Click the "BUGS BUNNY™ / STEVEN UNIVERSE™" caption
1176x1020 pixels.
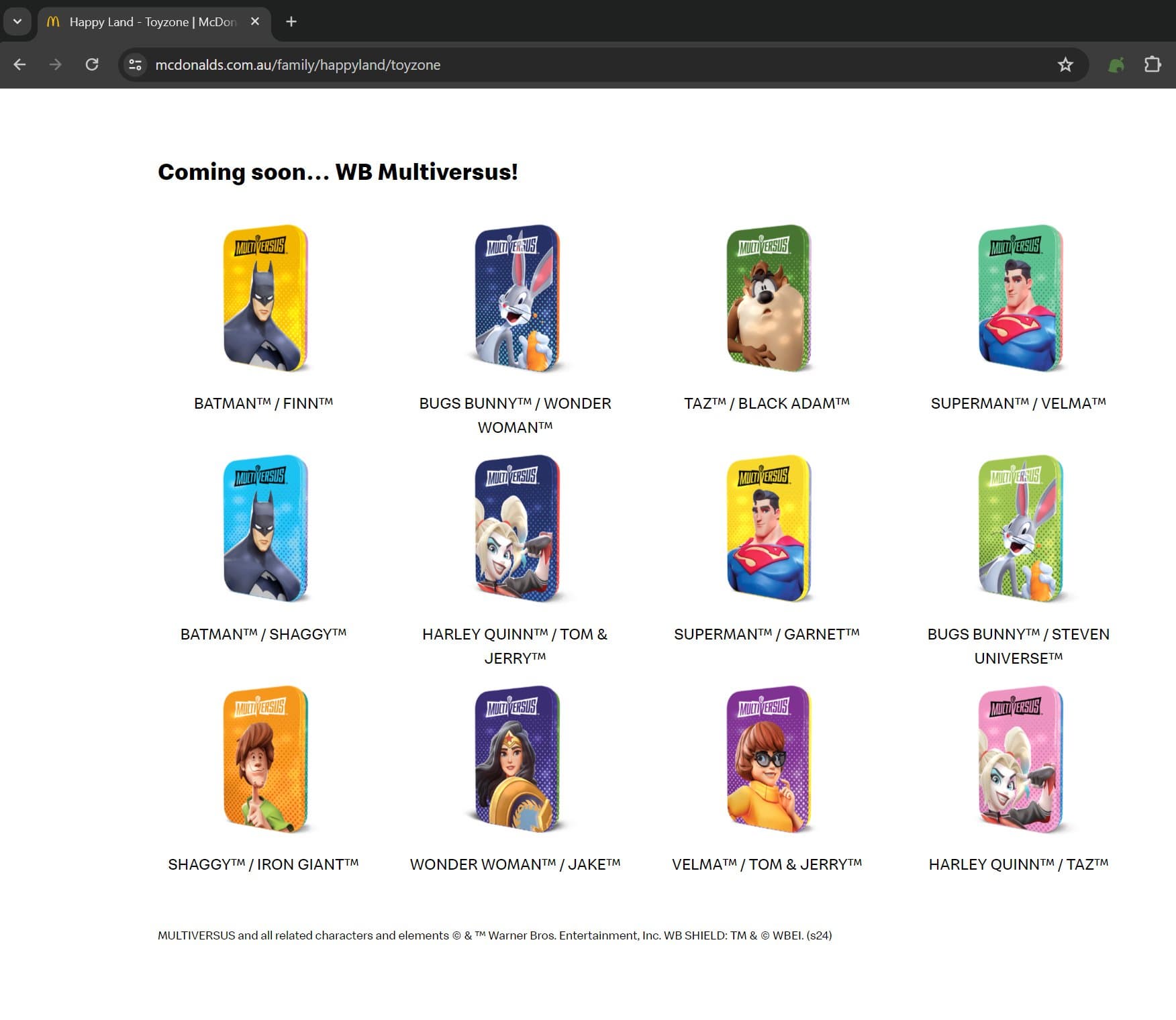1019,646
